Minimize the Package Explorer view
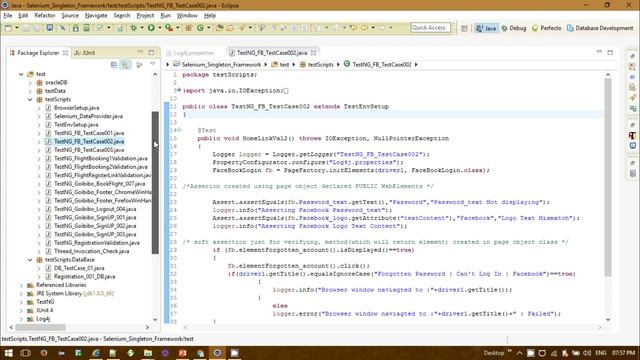Screen dimensions: 640x360 [140, 52]
